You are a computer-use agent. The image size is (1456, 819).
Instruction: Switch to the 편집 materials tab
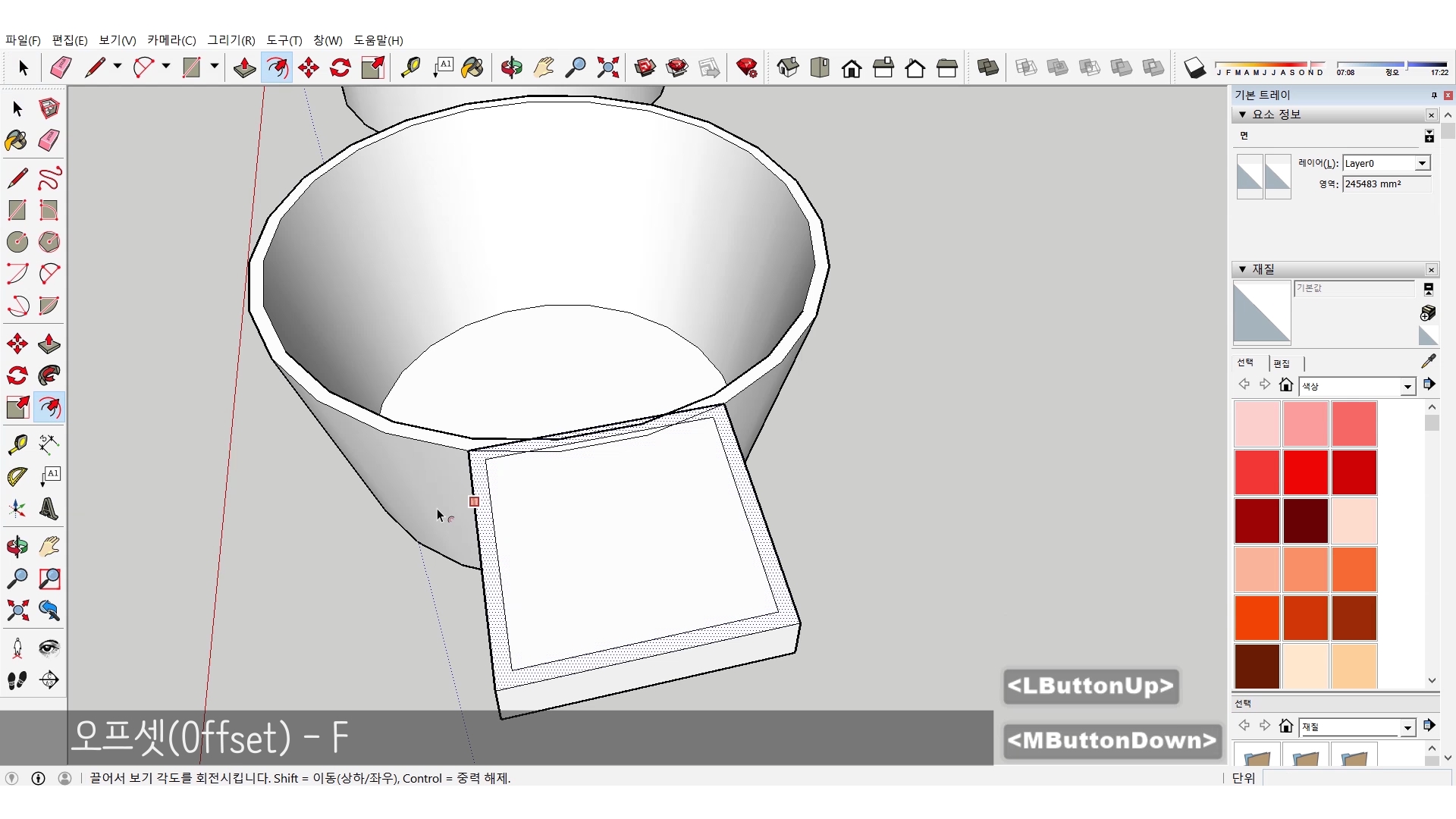point(1282,363)
